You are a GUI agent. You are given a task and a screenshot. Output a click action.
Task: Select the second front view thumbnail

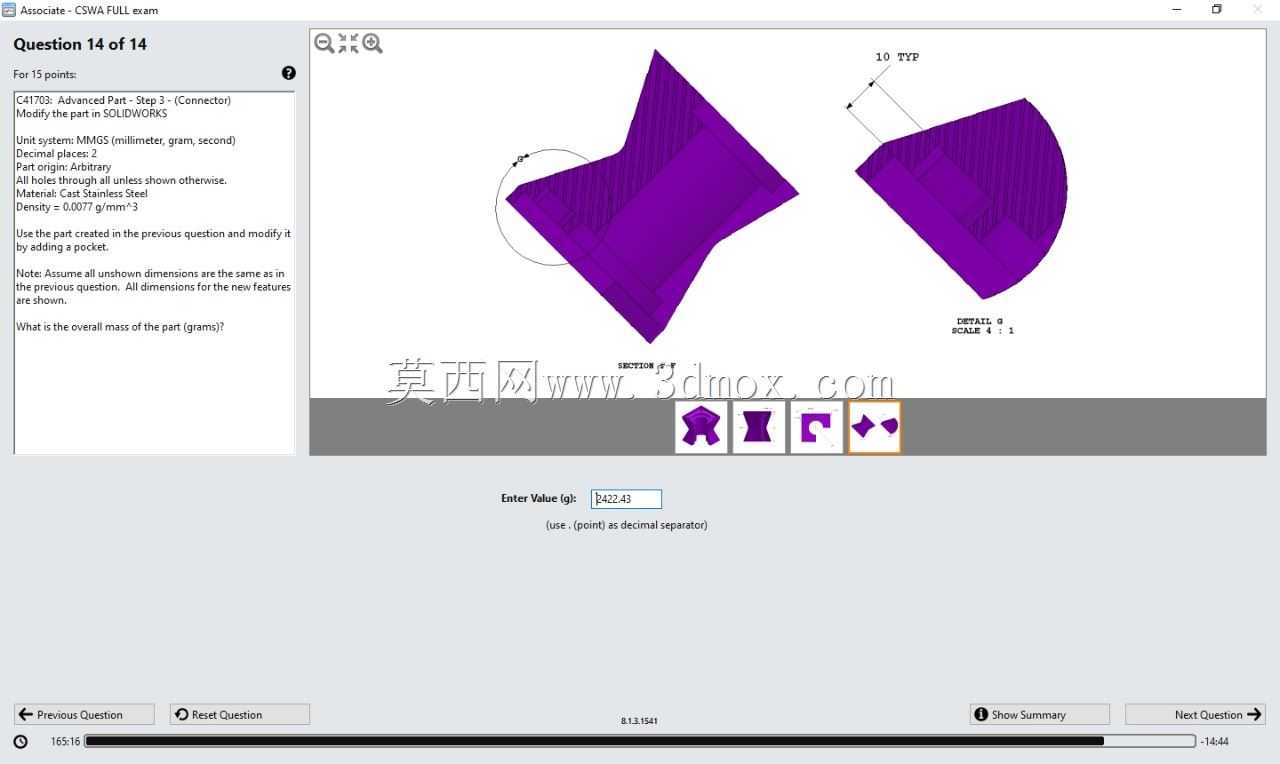click(759, 427)
